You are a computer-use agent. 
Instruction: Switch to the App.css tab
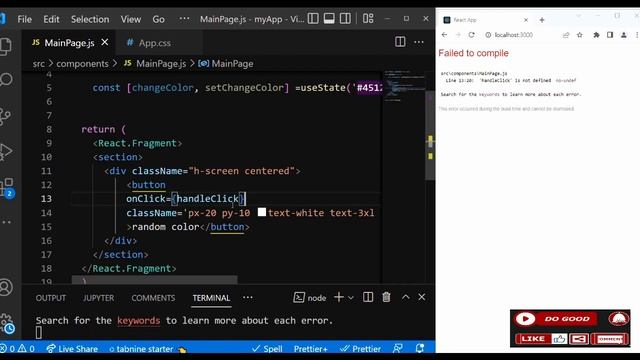coord(154,43)
